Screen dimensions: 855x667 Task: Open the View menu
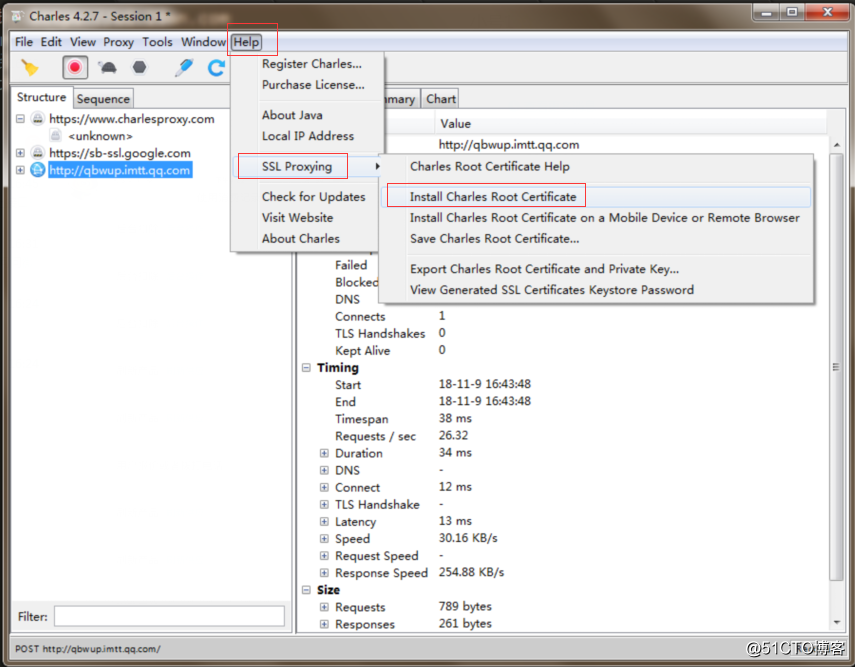[x=83, y=42]
